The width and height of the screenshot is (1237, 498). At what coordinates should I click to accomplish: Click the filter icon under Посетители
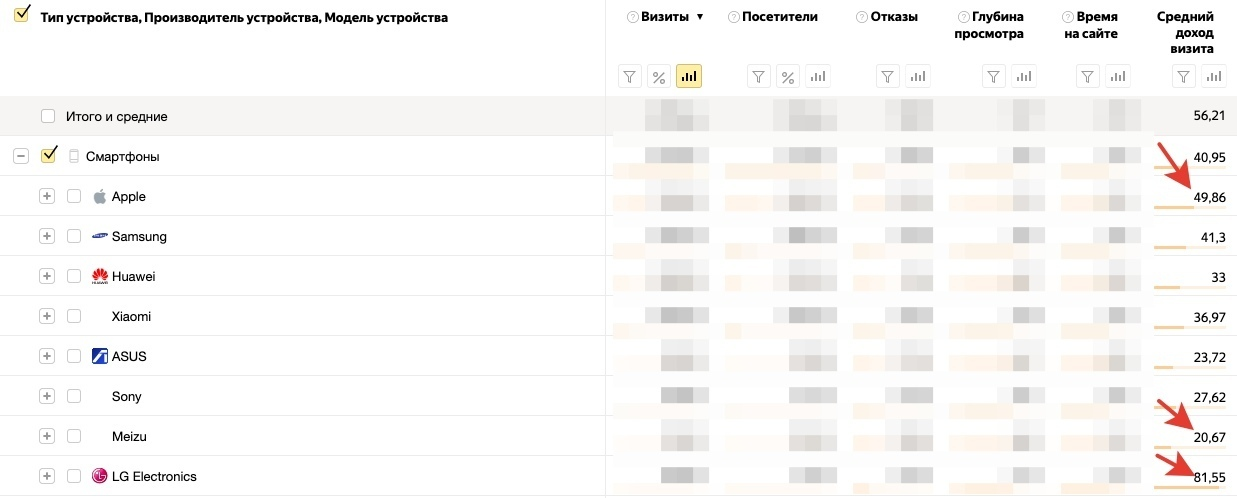click(759, 76)
